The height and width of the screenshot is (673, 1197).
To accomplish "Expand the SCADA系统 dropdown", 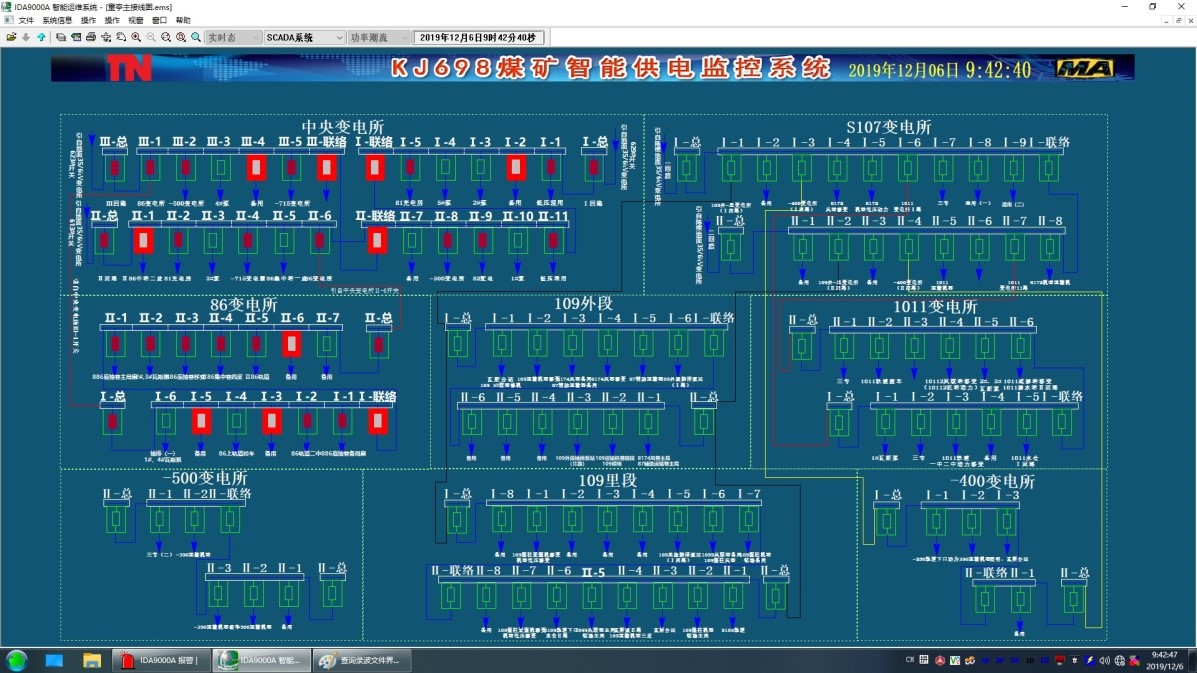I will pyautogui.click(x=303, y=37).
